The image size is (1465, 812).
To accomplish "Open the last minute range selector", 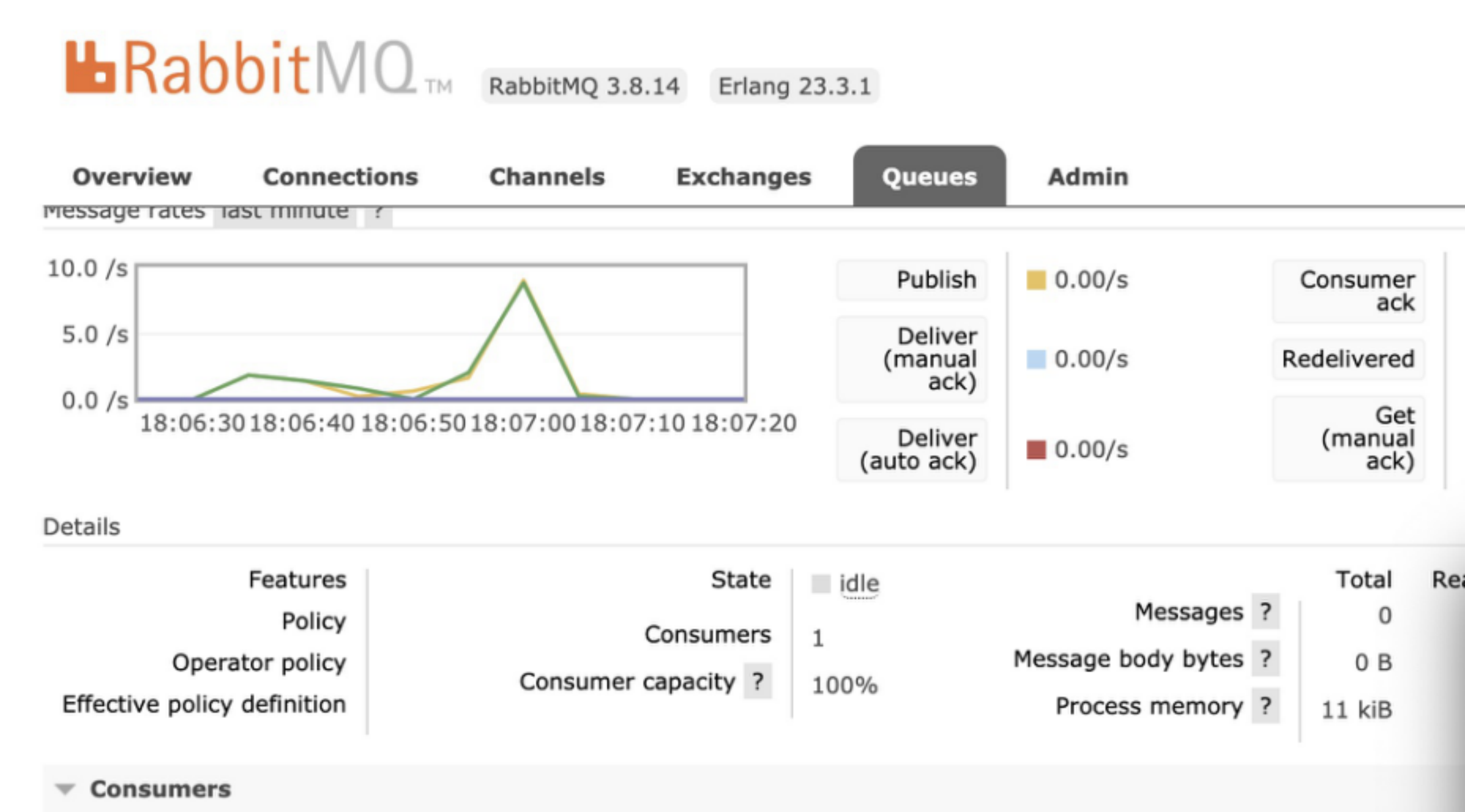I will coord(284,214).
